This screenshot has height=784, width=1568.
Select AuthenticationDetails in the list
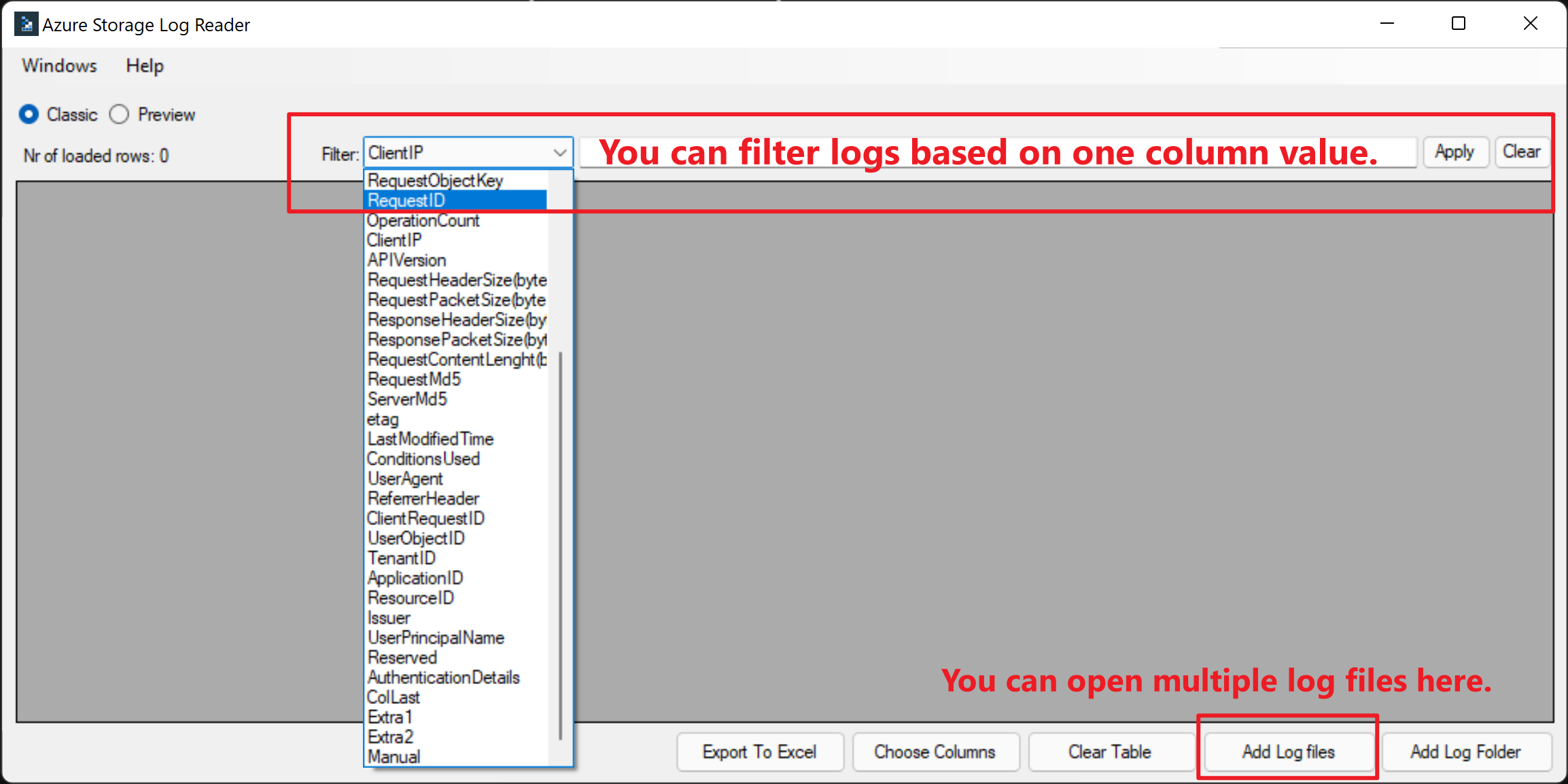point(443,677)
